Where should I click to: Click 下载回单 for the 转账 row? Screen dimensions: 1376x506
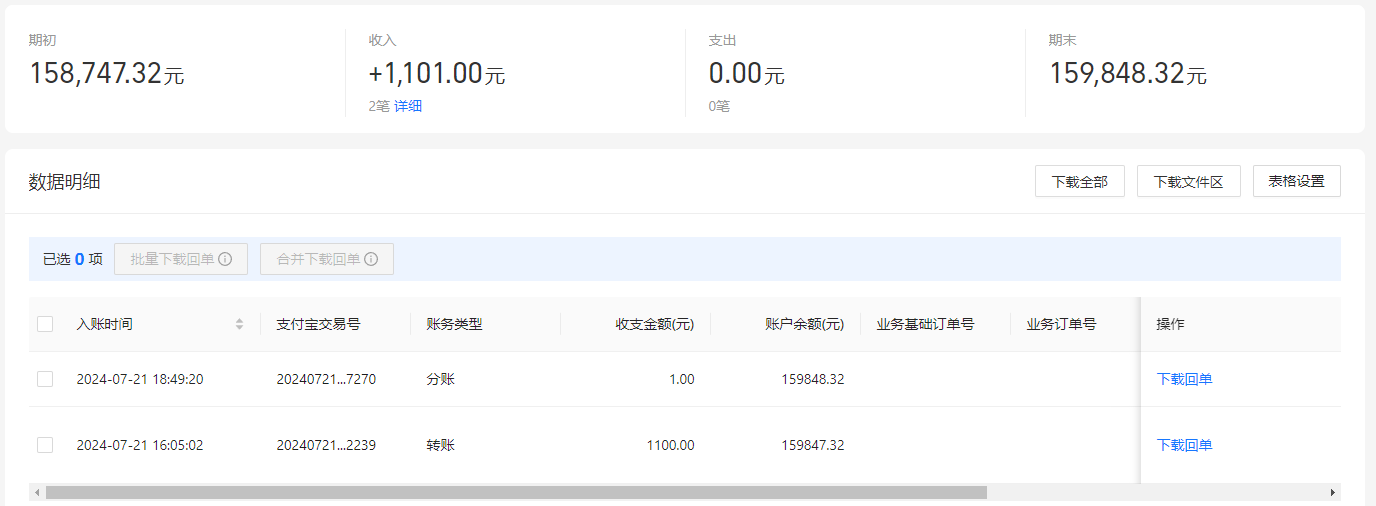click(x=1185, y=445)
